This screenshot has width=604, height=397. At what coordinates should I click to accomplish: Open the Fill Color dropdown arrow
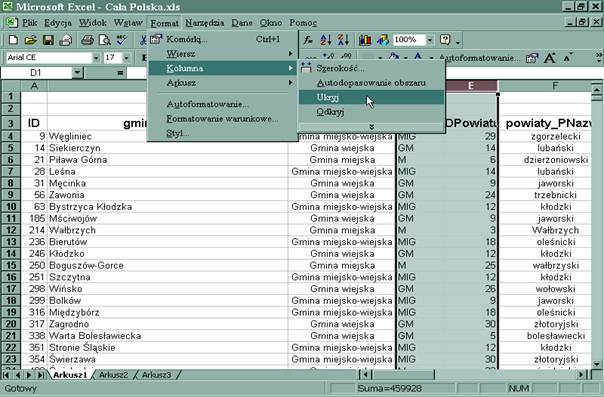pos(406,58)
